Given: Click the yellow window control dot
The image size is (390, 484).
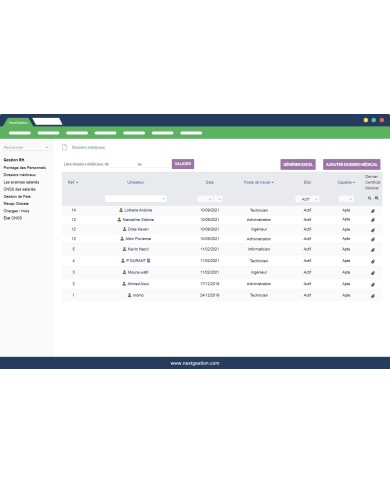Looking at the screenshot, I should [366, 120].
